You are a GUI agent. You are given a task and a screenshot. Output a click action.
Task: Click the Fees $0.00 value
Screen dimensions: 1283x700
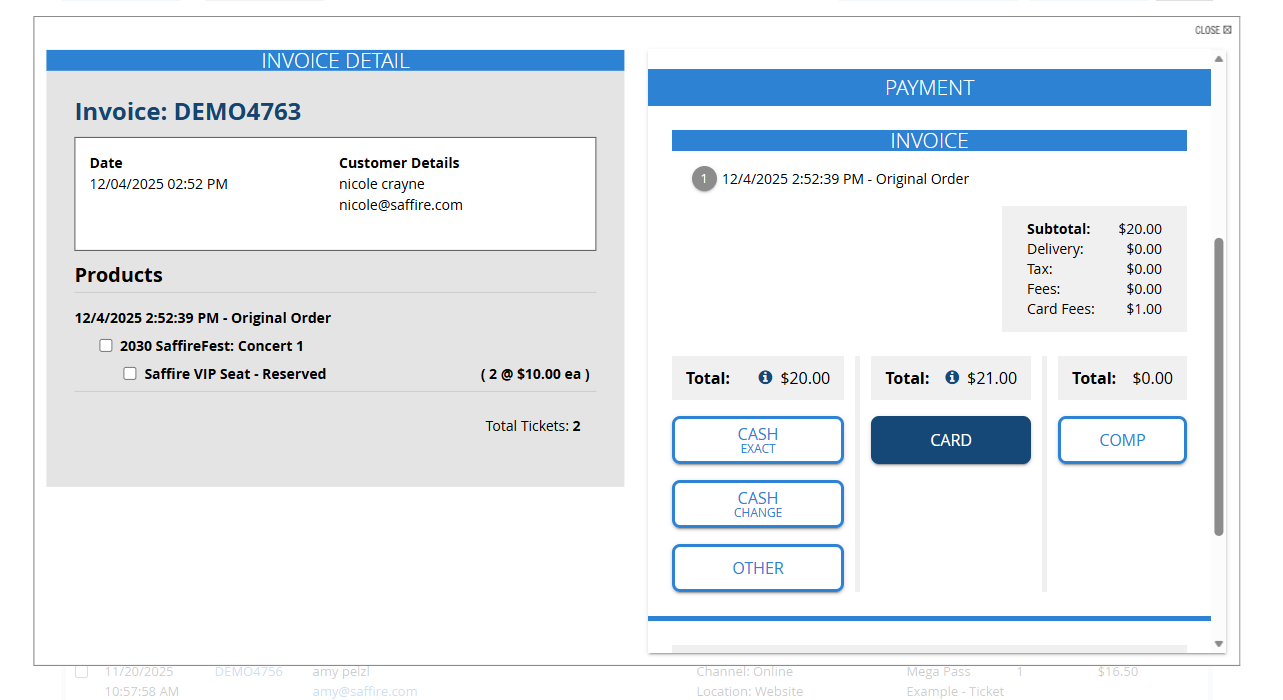(x=1144, y=289)
